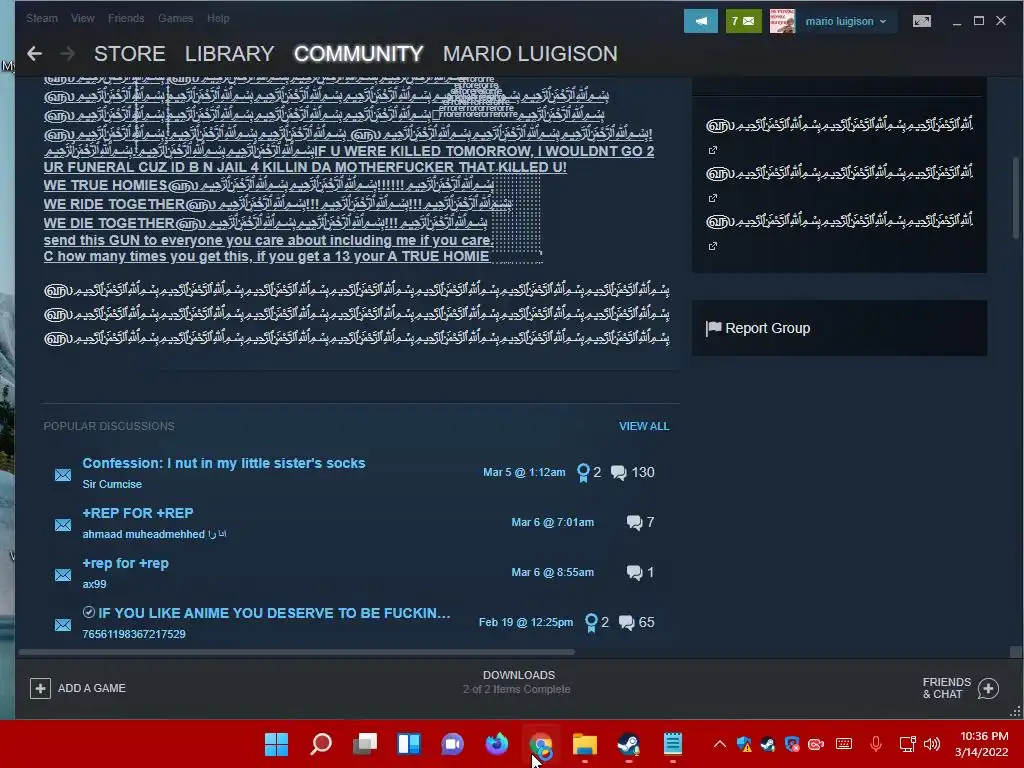The image size is (1024, 768).
Task: Open the Windows Start menu
Action: [276, 744]
